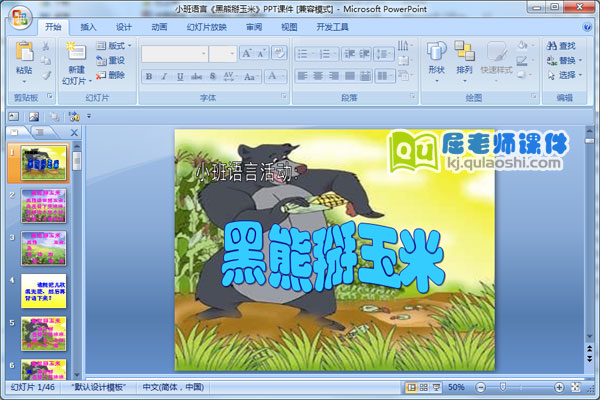Image resolution: width=600 pixels, height=400 pixels.
Task: Open the 视图 View tab
Action: (x=289, y=27)
